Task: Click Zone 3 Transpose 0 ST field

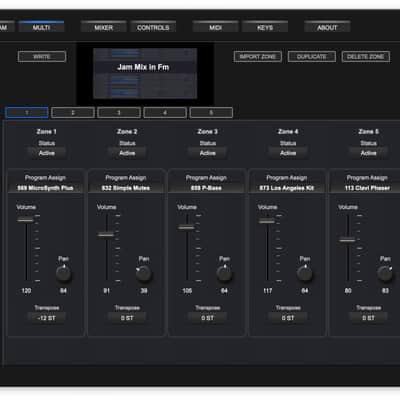Action: [207, 318]
